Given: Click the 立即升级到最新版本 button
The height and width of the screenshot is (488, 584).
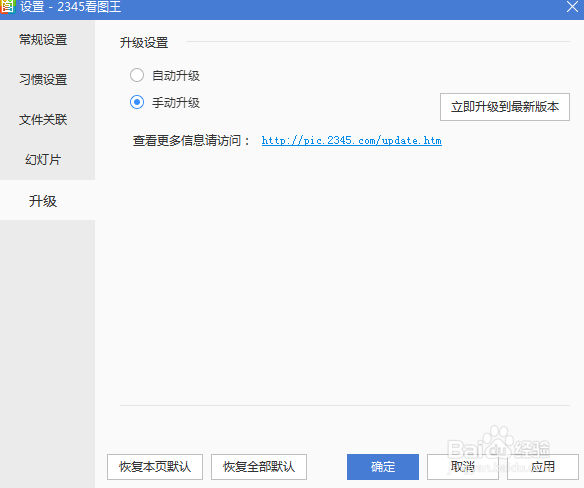Looking at the screenshot, I should (505, 107).
